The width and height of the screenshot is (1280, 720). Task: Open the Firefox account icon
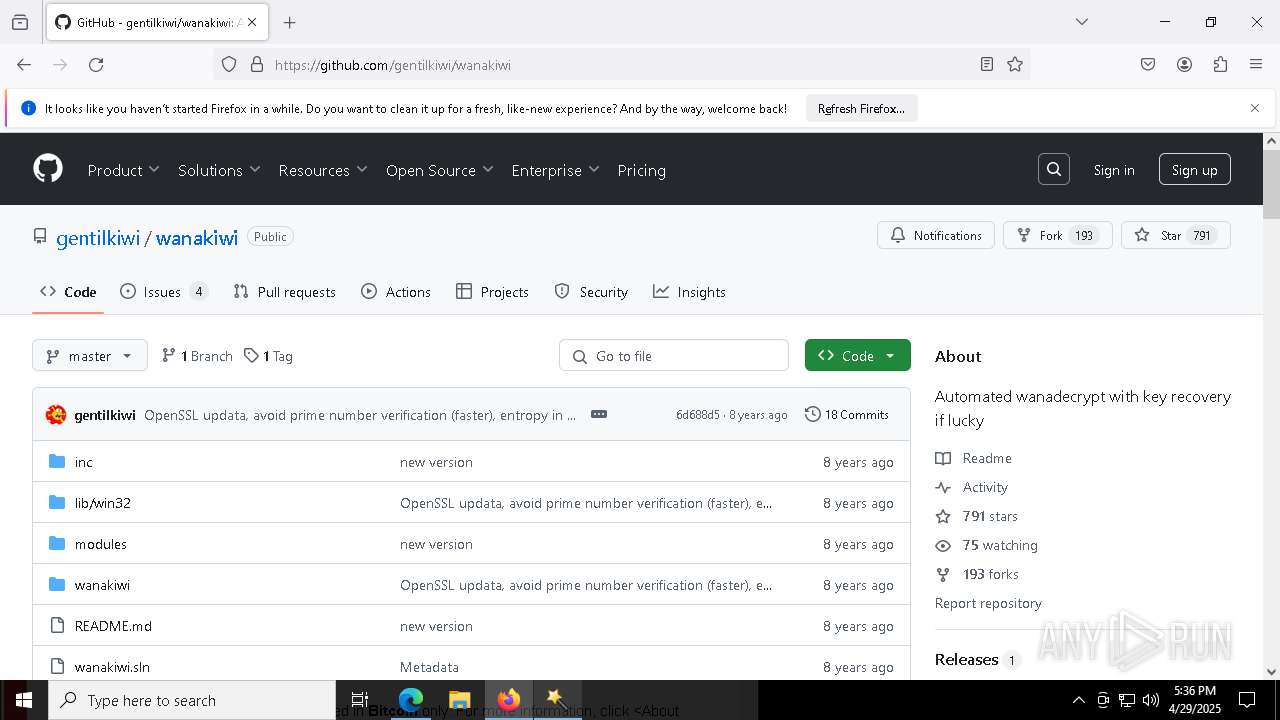[x=1184, y=65]
